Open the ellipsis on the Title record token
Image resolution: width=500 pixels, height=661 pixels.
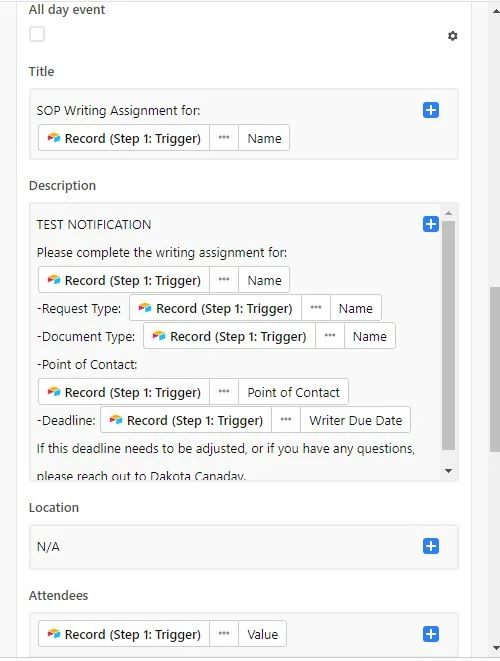pos(224,138)
